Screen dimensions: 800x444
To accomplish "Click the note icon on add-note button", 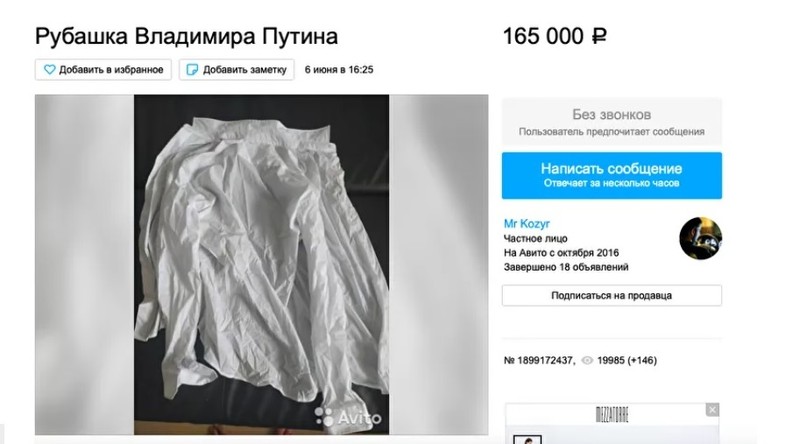I will [192, 69].
